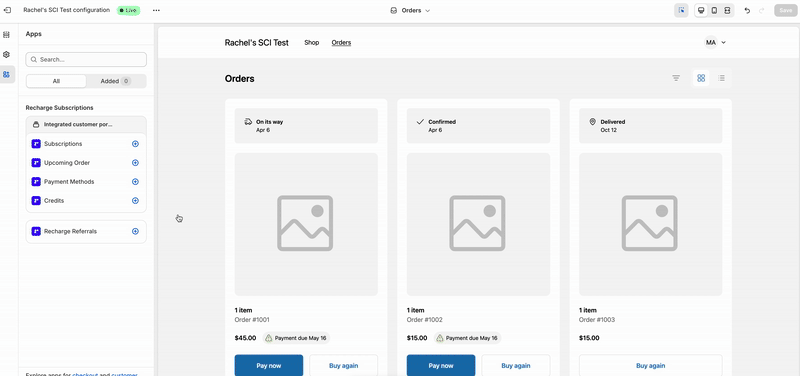Toggle the inspector selection tool

(x=681, y=10)
